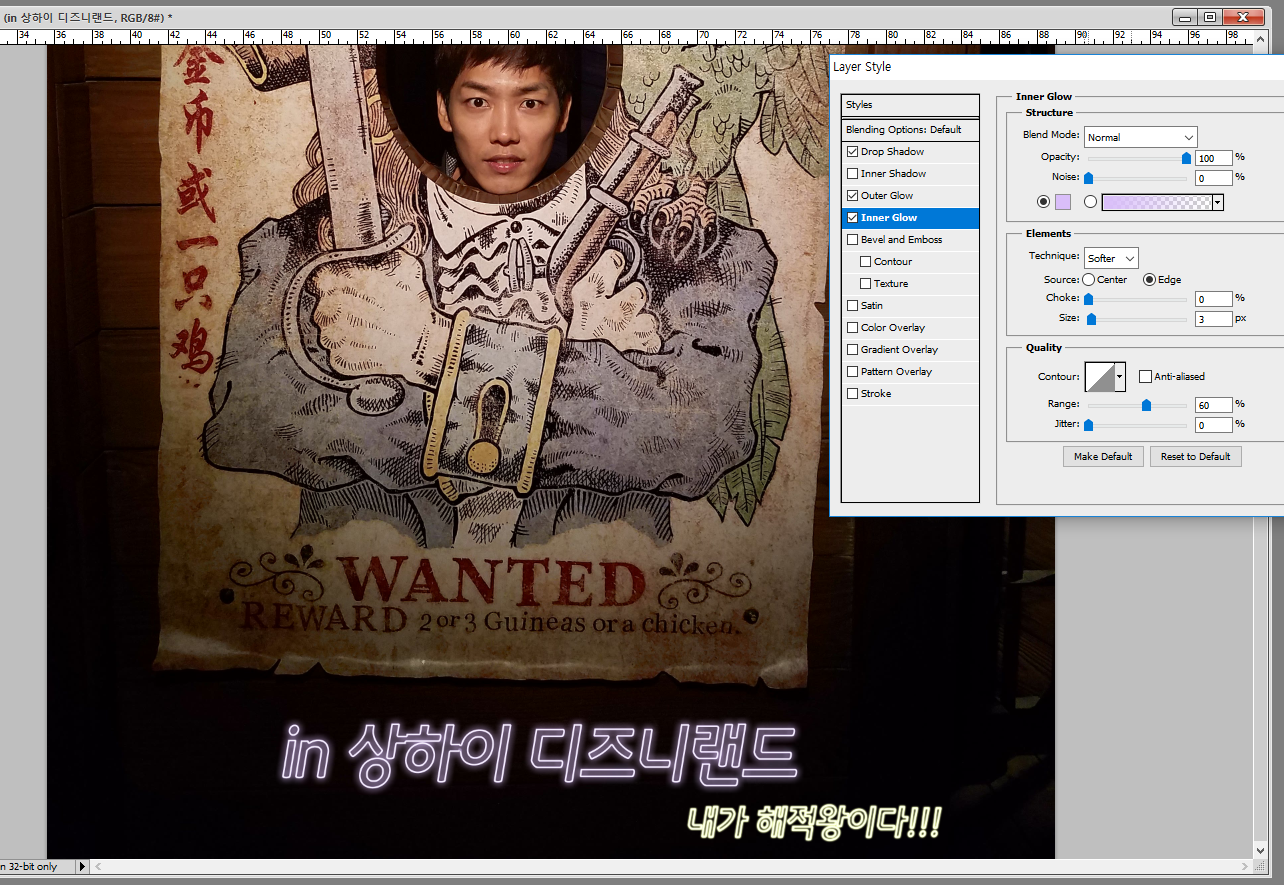
Task: Enable the Inner Shadow checkbox
Action: click(x=852, y=174)
